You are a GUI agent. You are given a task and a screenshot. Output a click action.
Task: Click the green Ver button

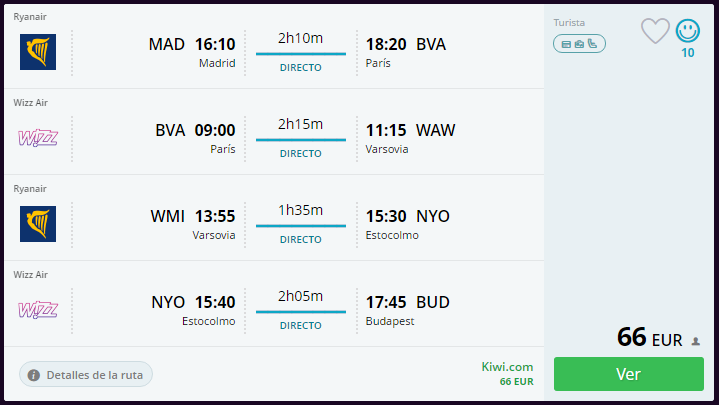pyautogui.click(x=629, y=374)
